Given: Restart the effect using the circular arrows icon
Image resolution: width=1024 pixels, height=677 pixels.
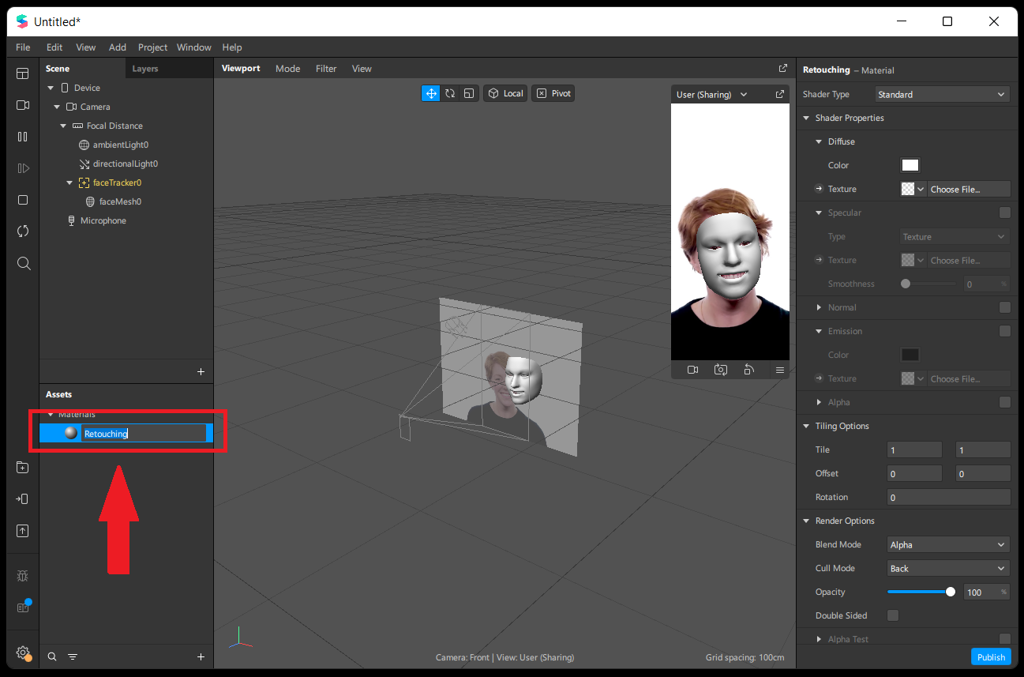Looking at the screenshot, I should (x=23, y=231).
